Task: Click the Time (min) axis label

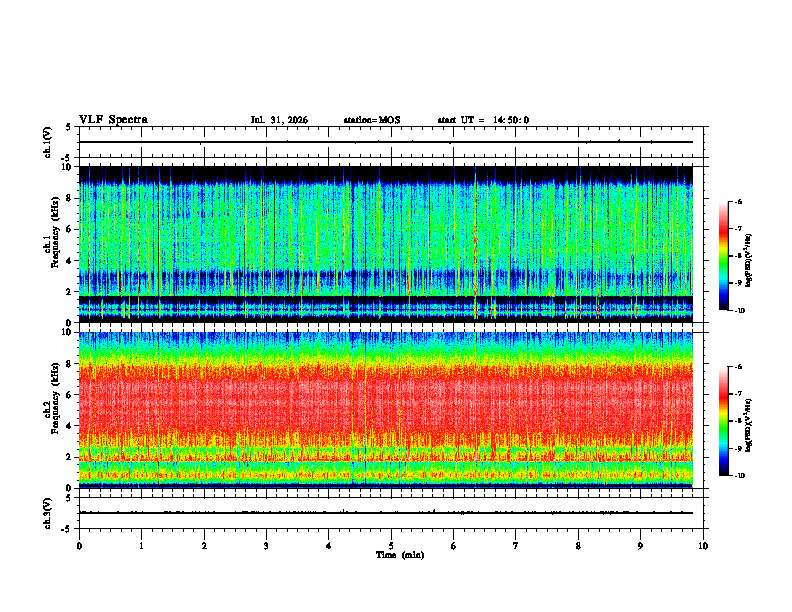Action: tap(400, 555)
